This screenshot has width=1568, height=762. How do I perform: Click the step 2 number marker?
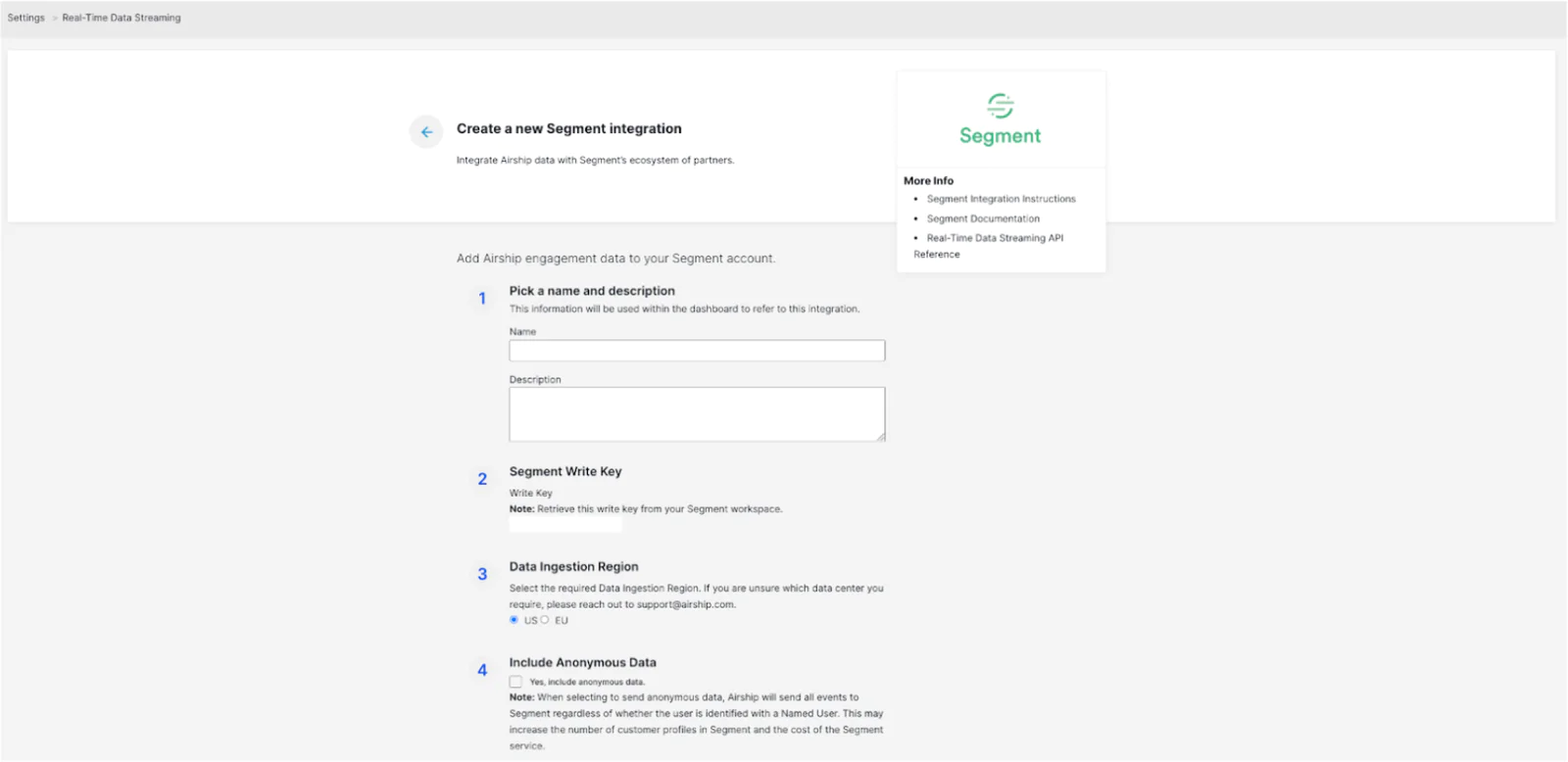(482, 479)
